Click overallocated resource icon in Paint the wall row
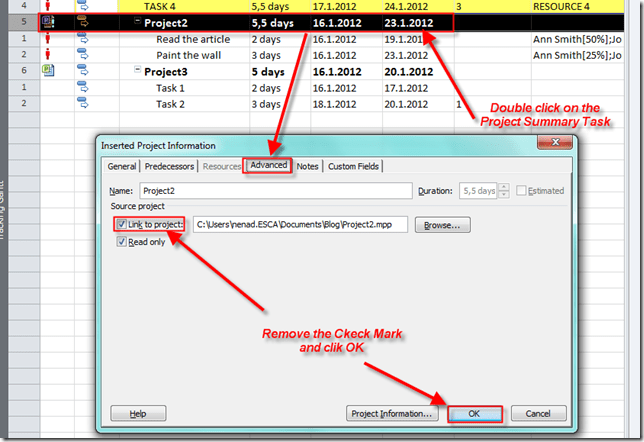The width and height of the screenshot is (644, 442). (47, 55)
